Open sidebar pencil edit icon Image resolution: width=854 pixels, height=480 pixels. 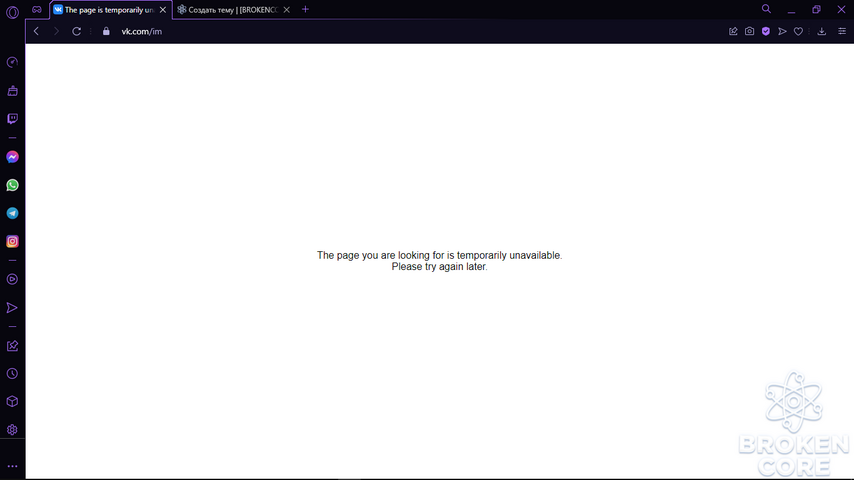(13, 346)
